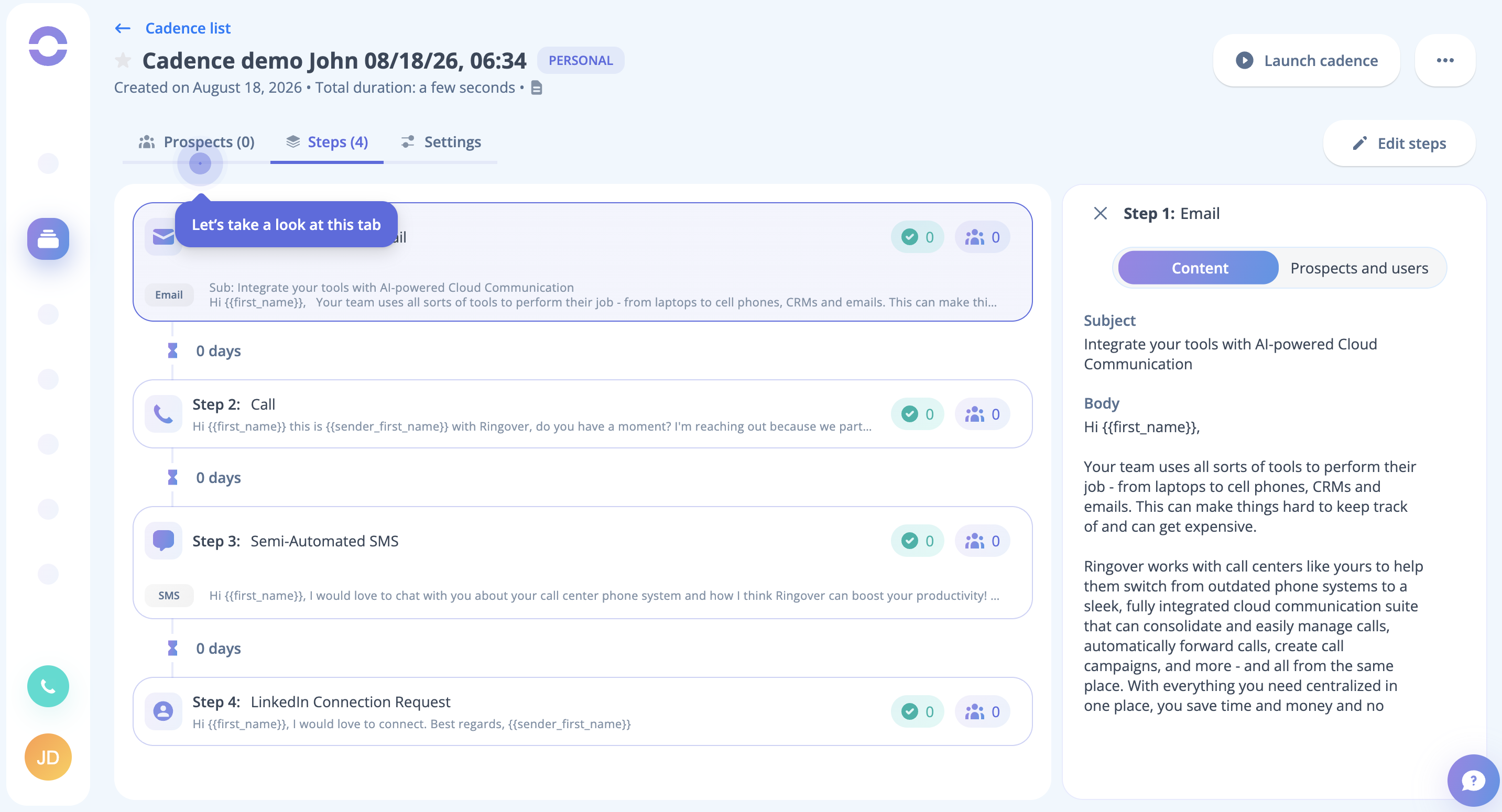This screenshot has width=1502, height=812.
Task: Open the Cadence section in sidebar
Action: pyautogui.click(x=48, y=238)
